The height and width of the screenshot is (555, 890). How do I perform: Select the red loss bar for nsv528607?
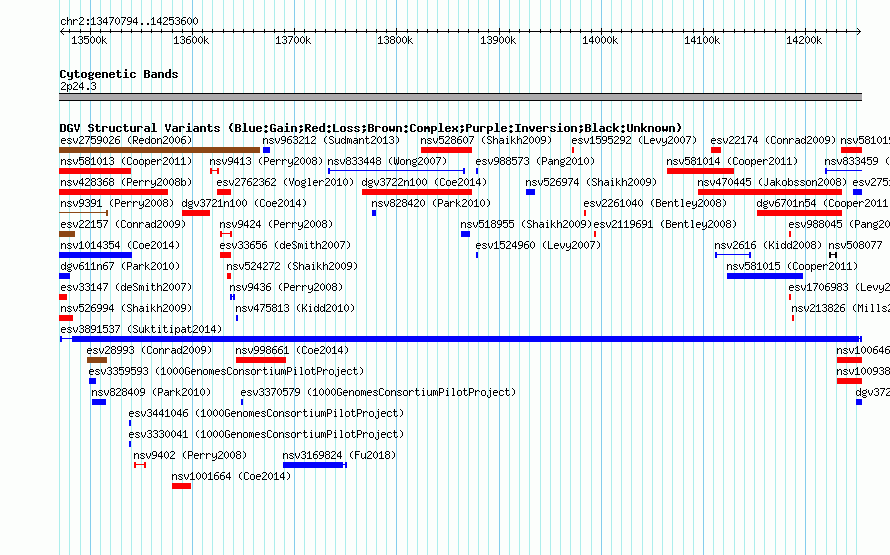[x=446, y=150]
